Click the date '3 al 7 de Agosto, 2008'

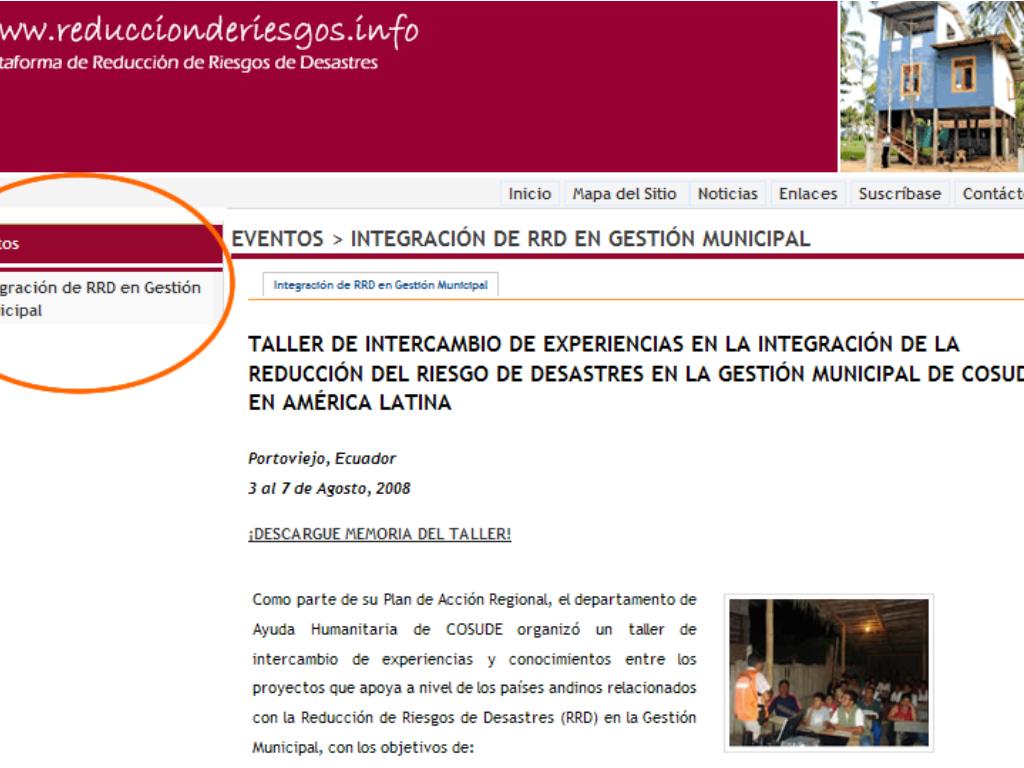329,488
